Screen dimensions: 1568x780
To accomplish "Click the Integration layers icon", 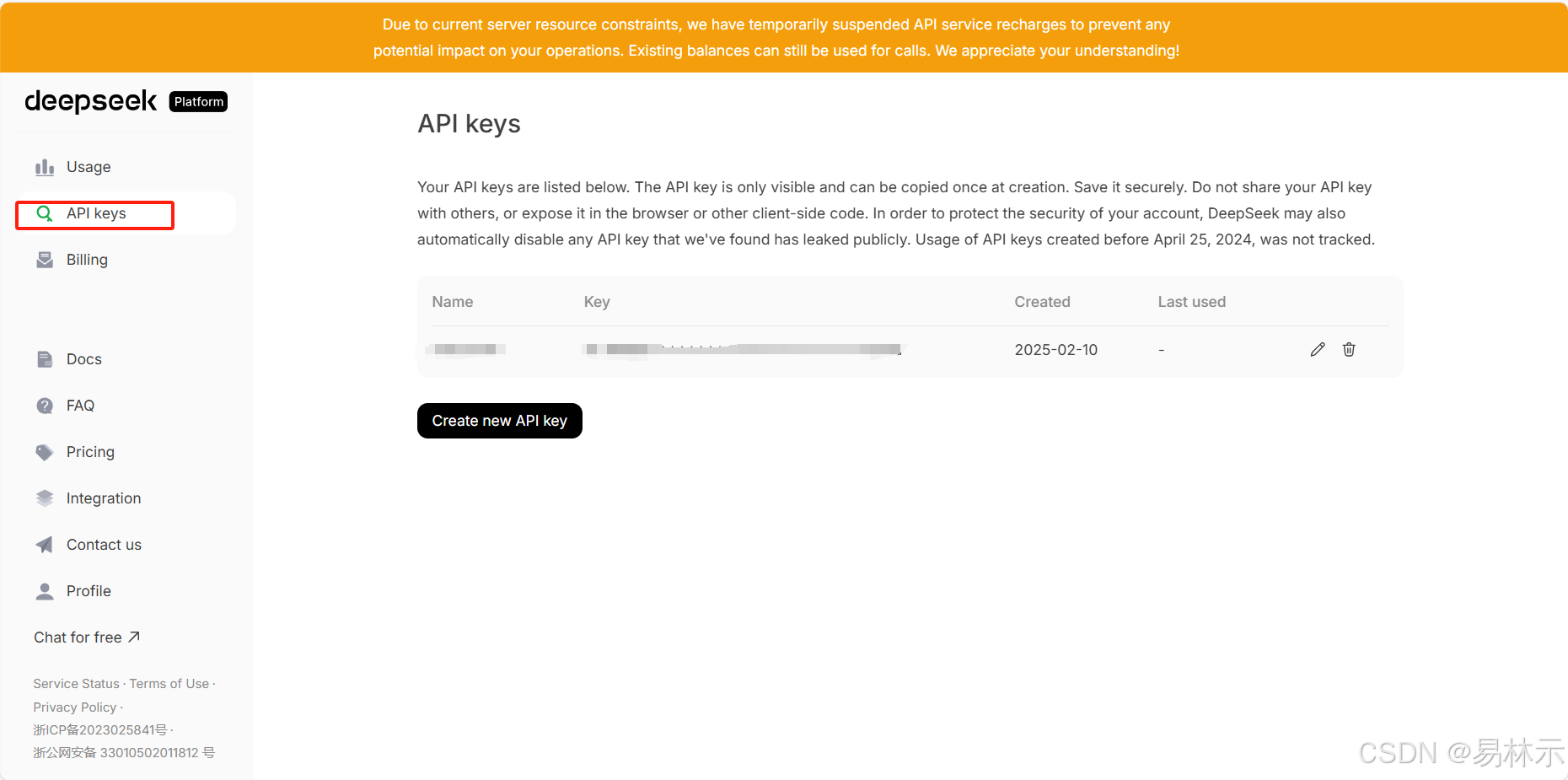I will [45, 498].
